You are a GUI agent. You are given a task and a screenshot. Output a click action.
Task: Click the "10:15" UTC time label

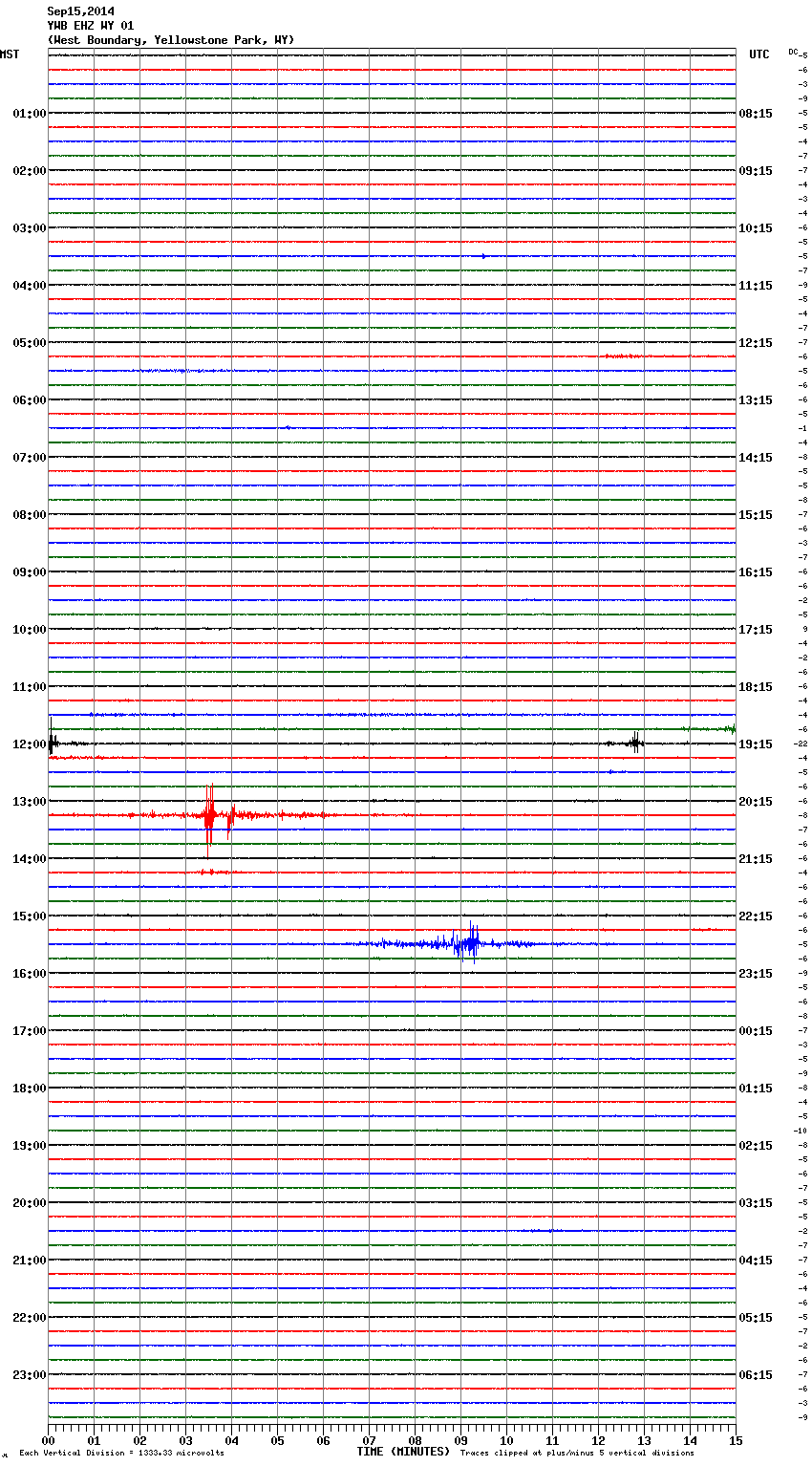[756, 228]
